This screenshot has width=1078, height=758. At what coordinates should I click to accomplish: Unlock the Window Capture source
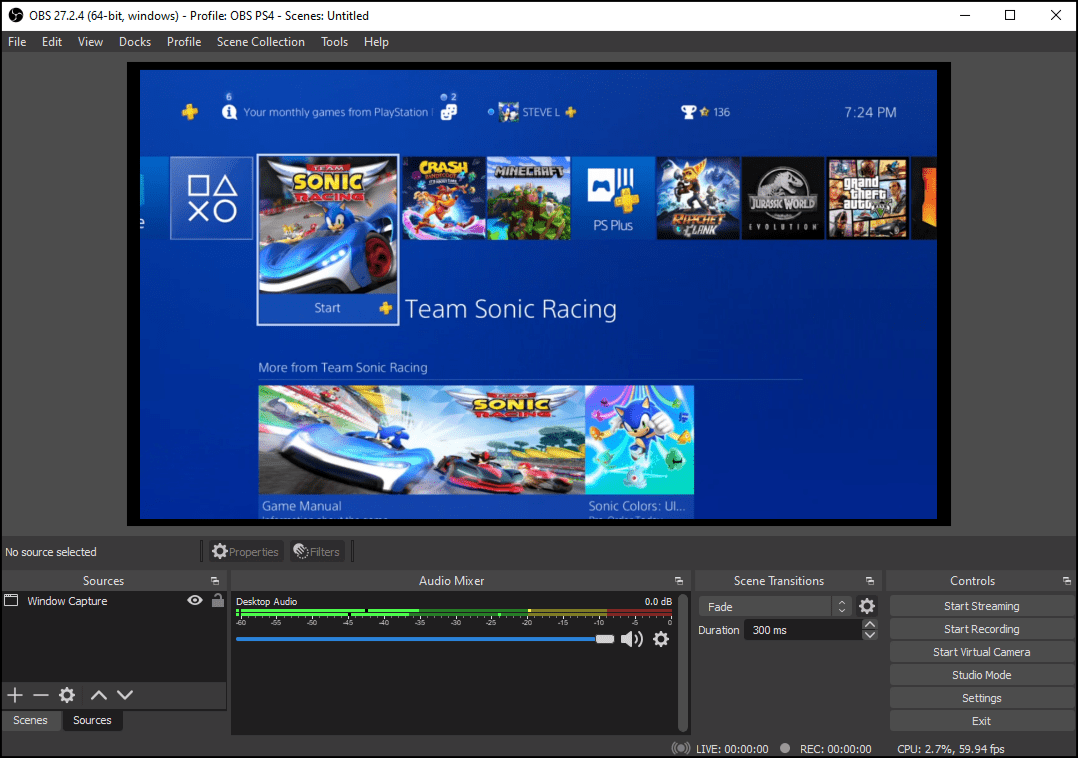[x=217, y=600]
